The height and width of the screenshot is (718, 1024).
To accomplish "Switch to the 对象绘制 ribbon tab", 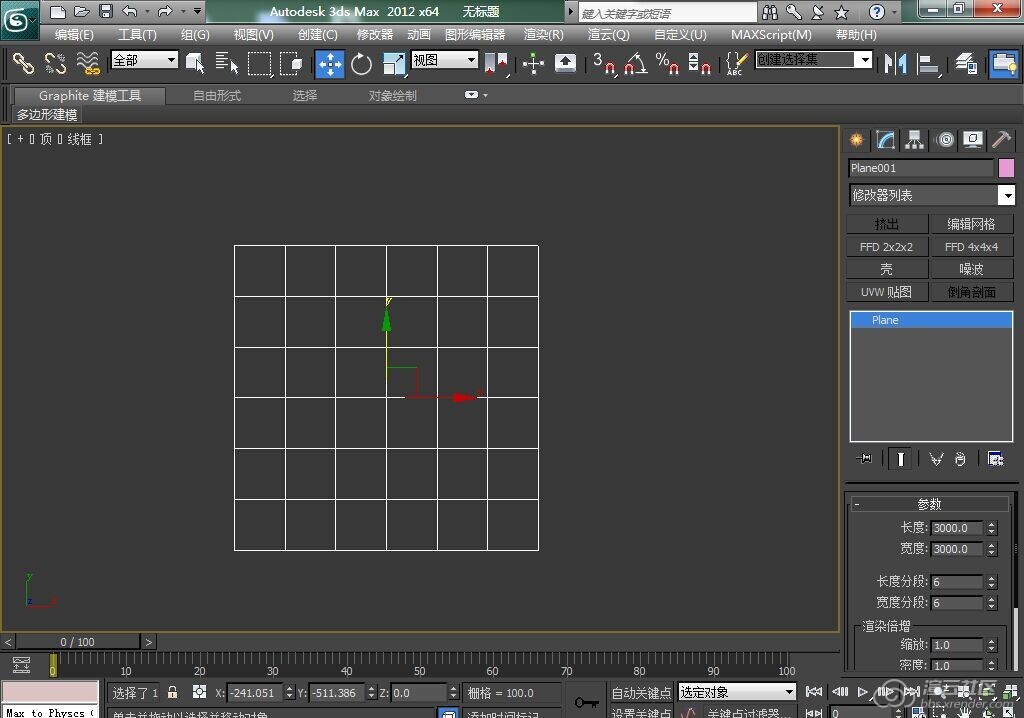I will coord(392,95).
